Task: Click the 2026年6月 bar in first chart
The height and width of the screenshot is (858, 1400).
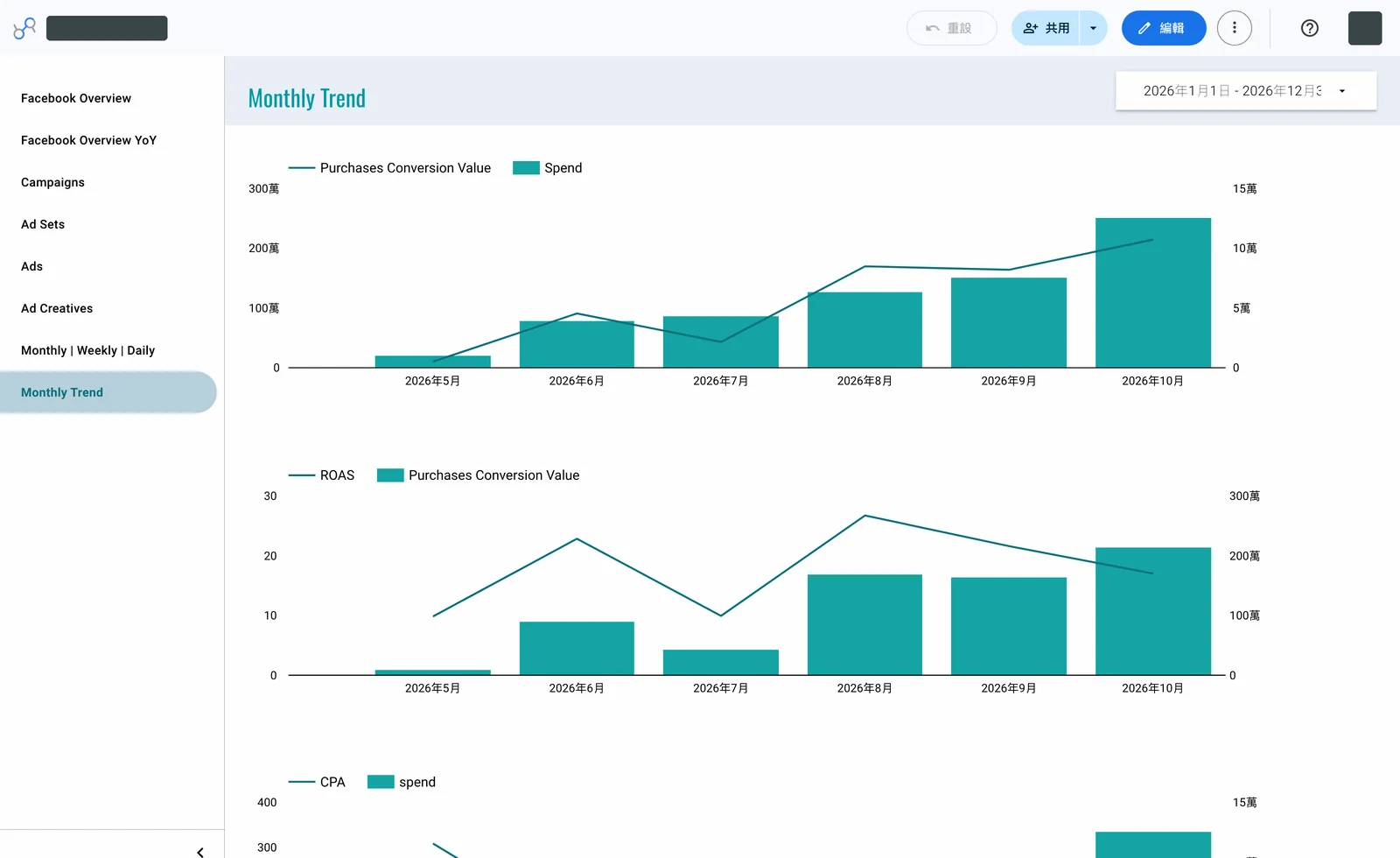Action: [x=577, y=344]
